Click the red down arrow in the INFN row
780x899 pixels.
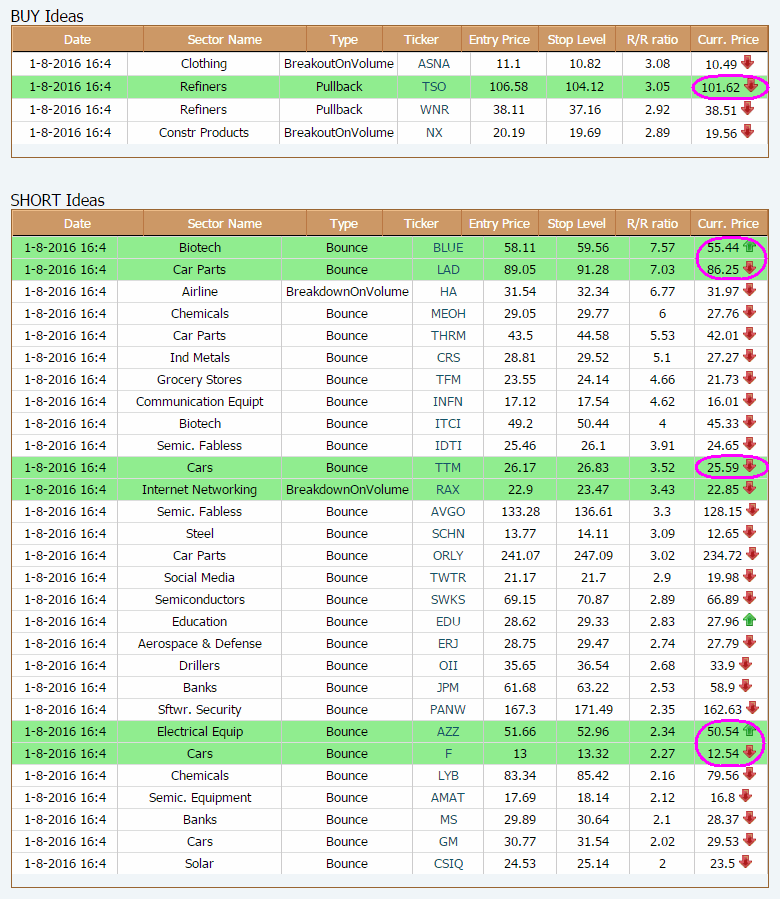pyautogui.click(x=749, y=400)
